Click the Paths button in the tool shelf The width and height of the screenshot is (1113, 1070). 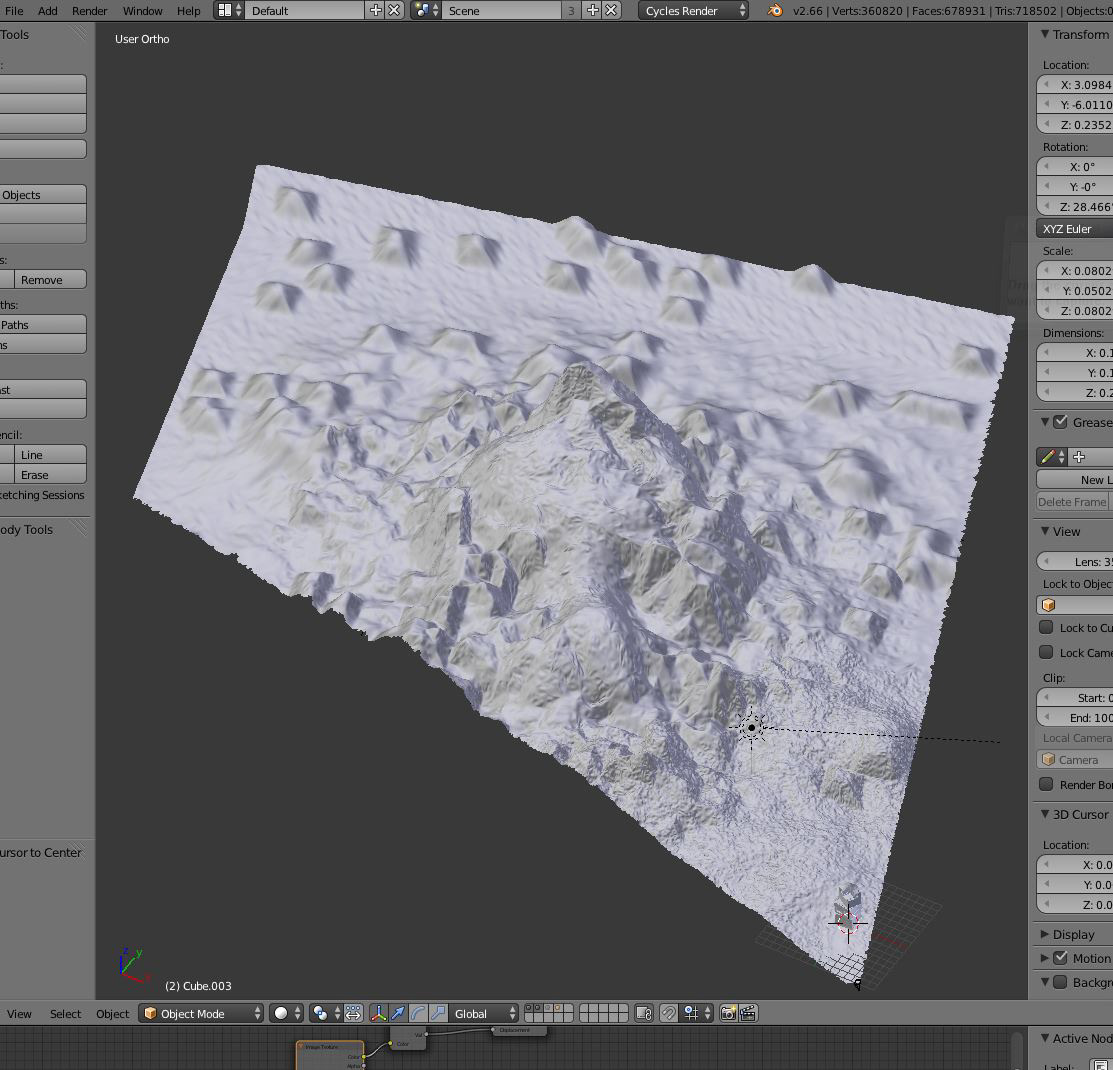pos(43,324)
